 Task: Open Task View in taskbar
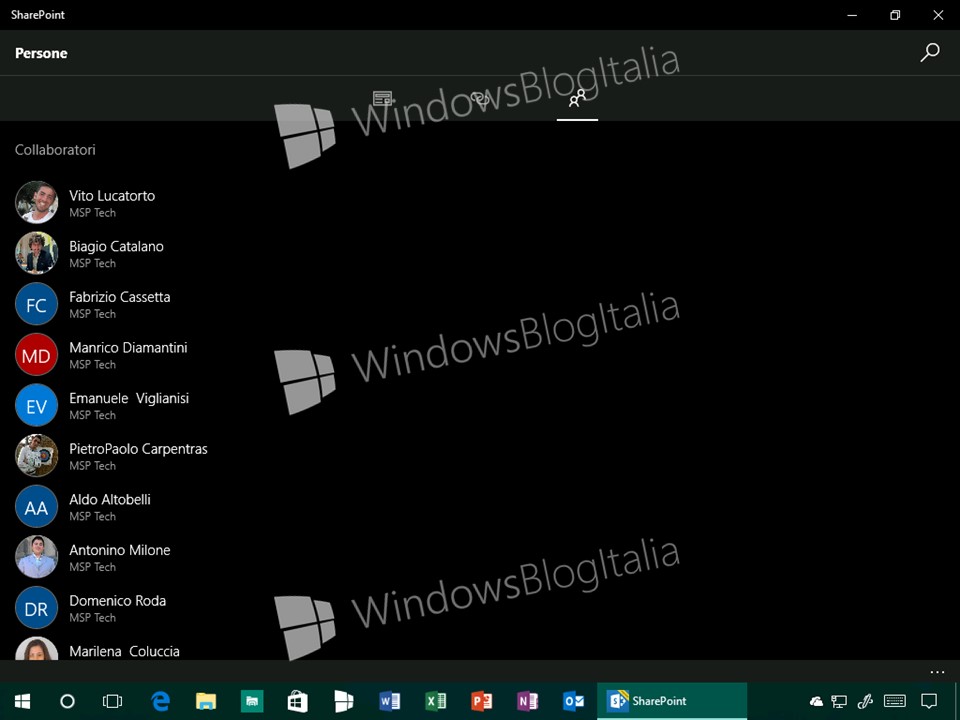pos(113,701)
